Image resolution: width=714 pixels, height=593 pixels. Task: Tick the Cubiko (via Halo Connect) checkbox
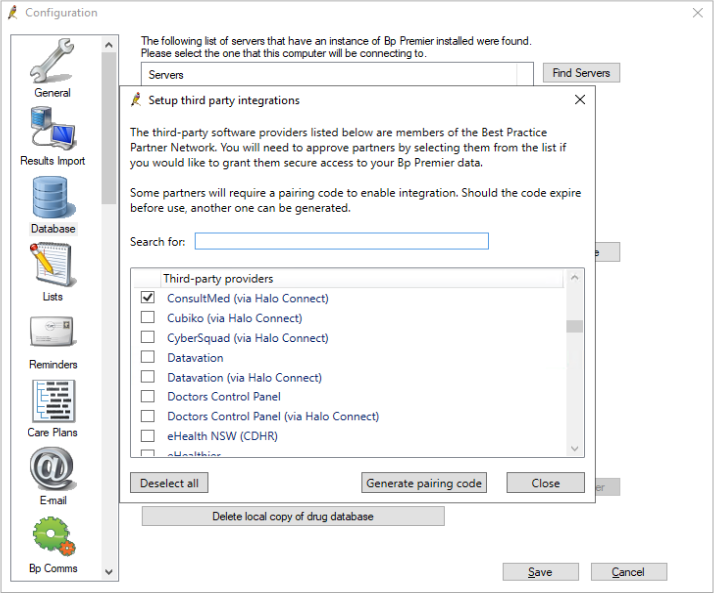(x=148, y=318)
